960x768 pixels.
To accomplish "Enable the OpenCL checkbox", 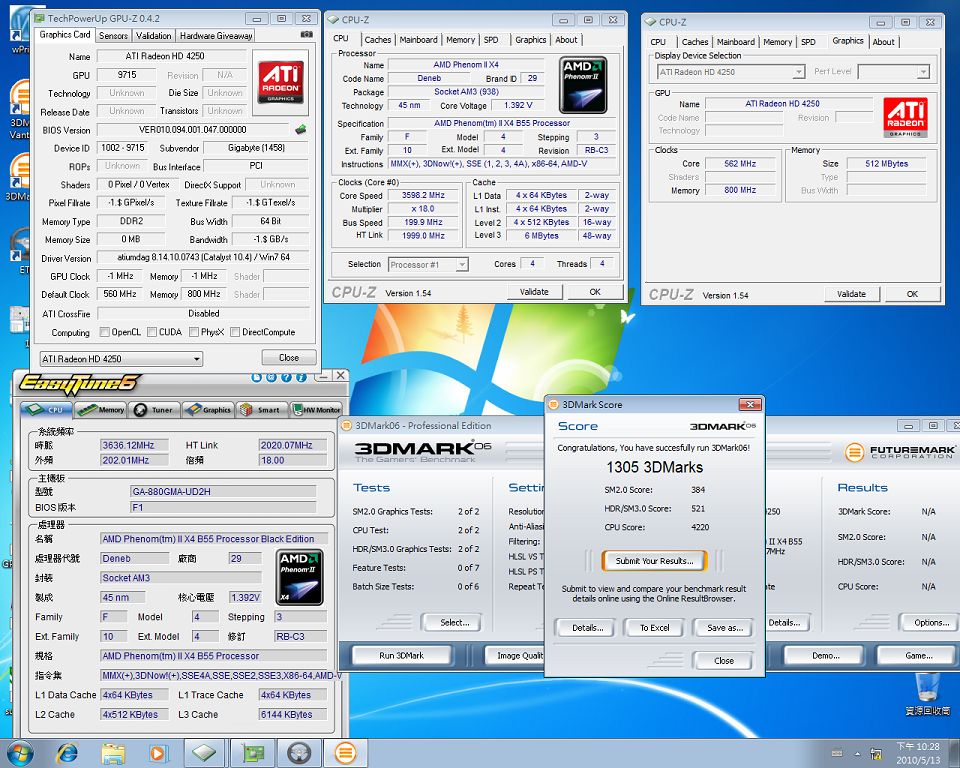I will (105, 332).
